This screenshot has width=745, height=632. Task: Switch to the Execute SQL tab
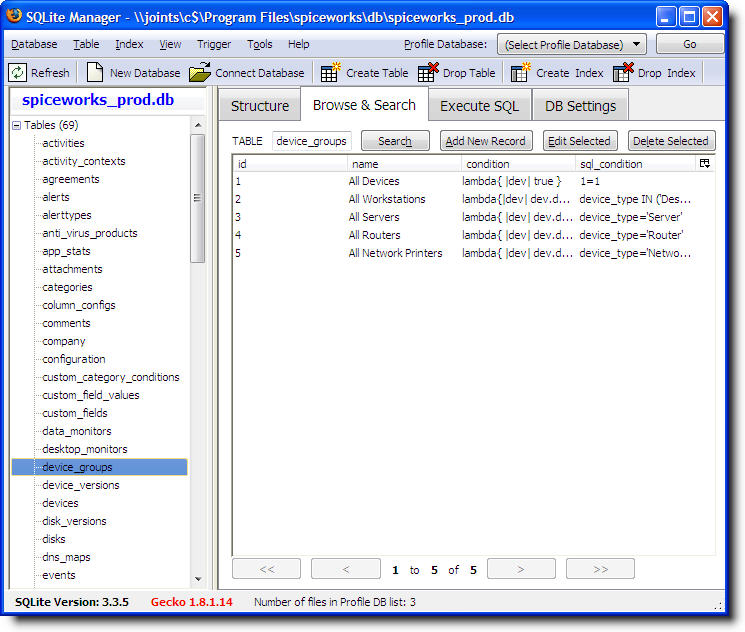point(479,105)
